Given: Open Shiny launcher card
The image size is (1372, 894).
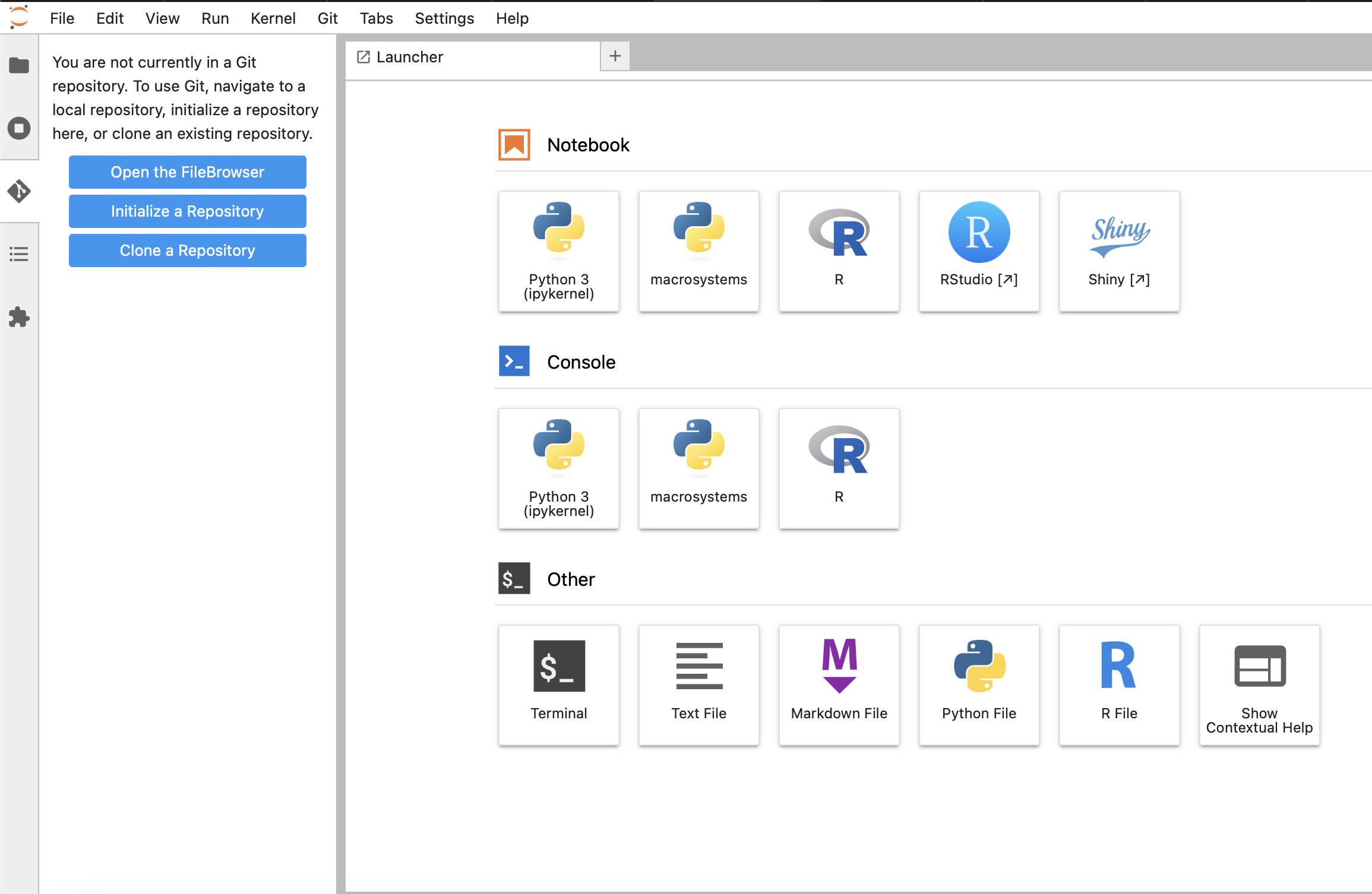Looking at the screenshot, I should [x=1119, y=251].
